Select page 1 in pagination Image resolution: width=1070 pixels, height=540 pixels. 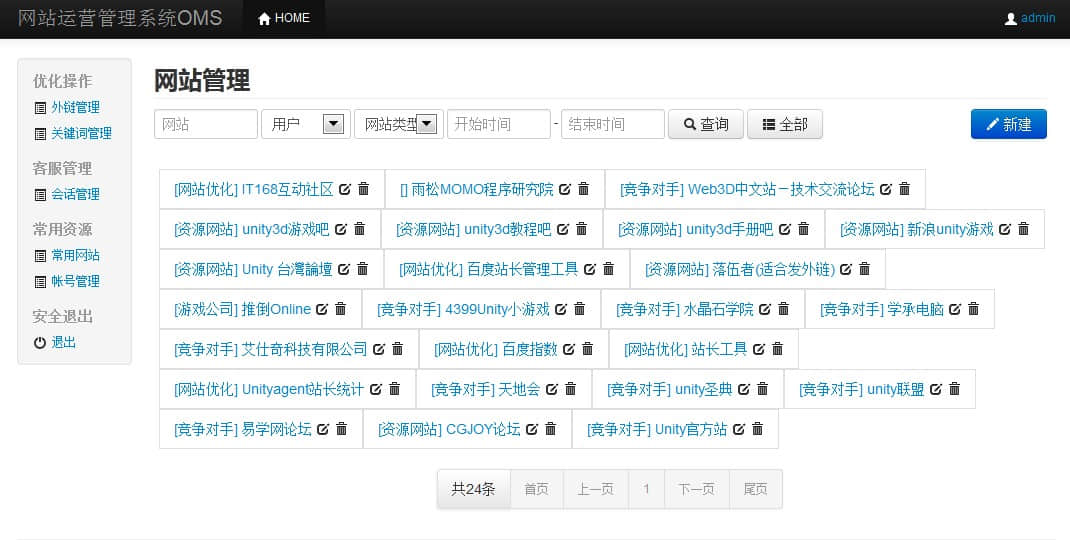coord(646,489)
